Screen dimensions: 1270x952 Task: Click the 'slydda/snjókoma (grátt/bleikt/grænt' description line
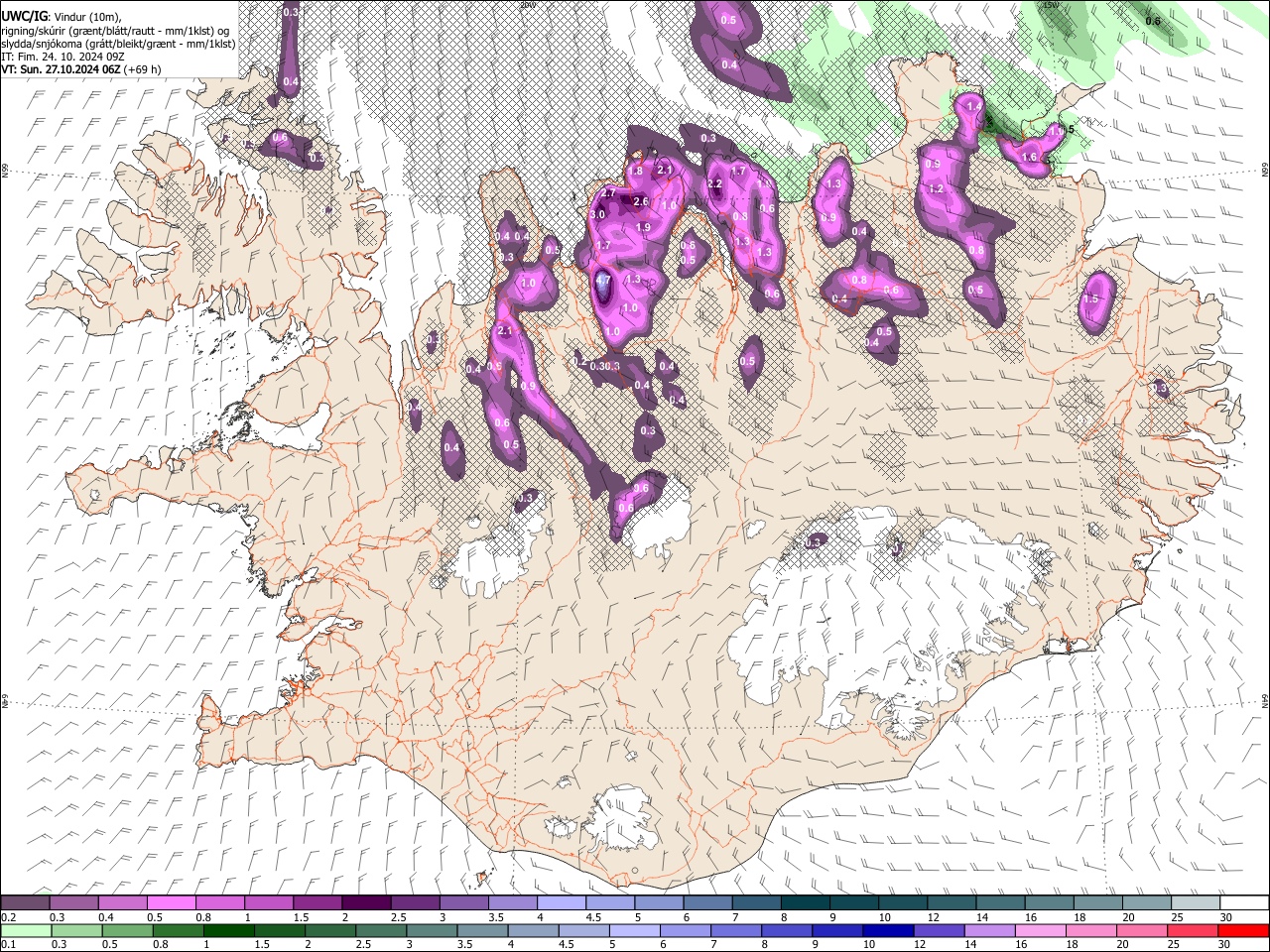pos(119,44)
